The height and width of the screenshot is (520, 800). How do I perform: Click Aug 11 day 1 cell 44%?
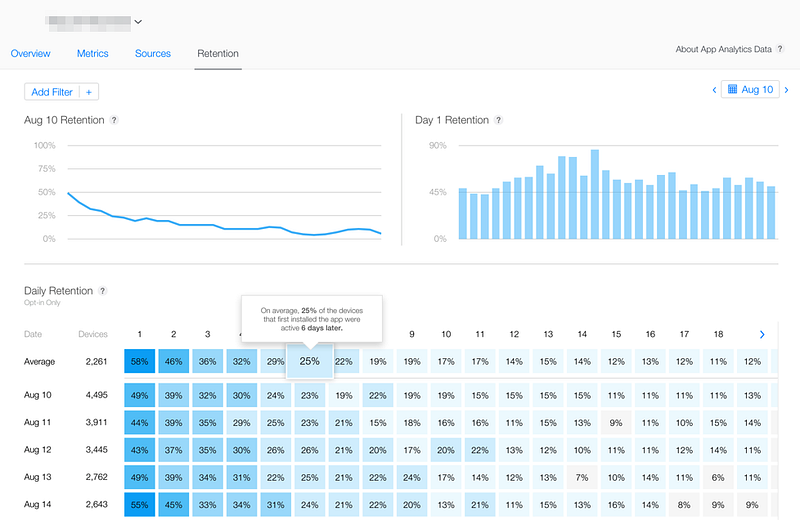[140, 423]
